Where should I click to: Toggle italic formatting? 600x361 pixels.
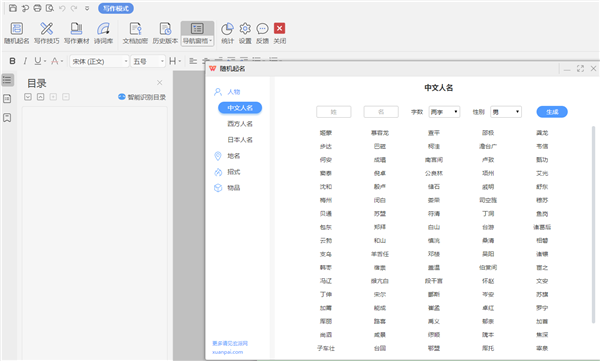tap(25, 61)
